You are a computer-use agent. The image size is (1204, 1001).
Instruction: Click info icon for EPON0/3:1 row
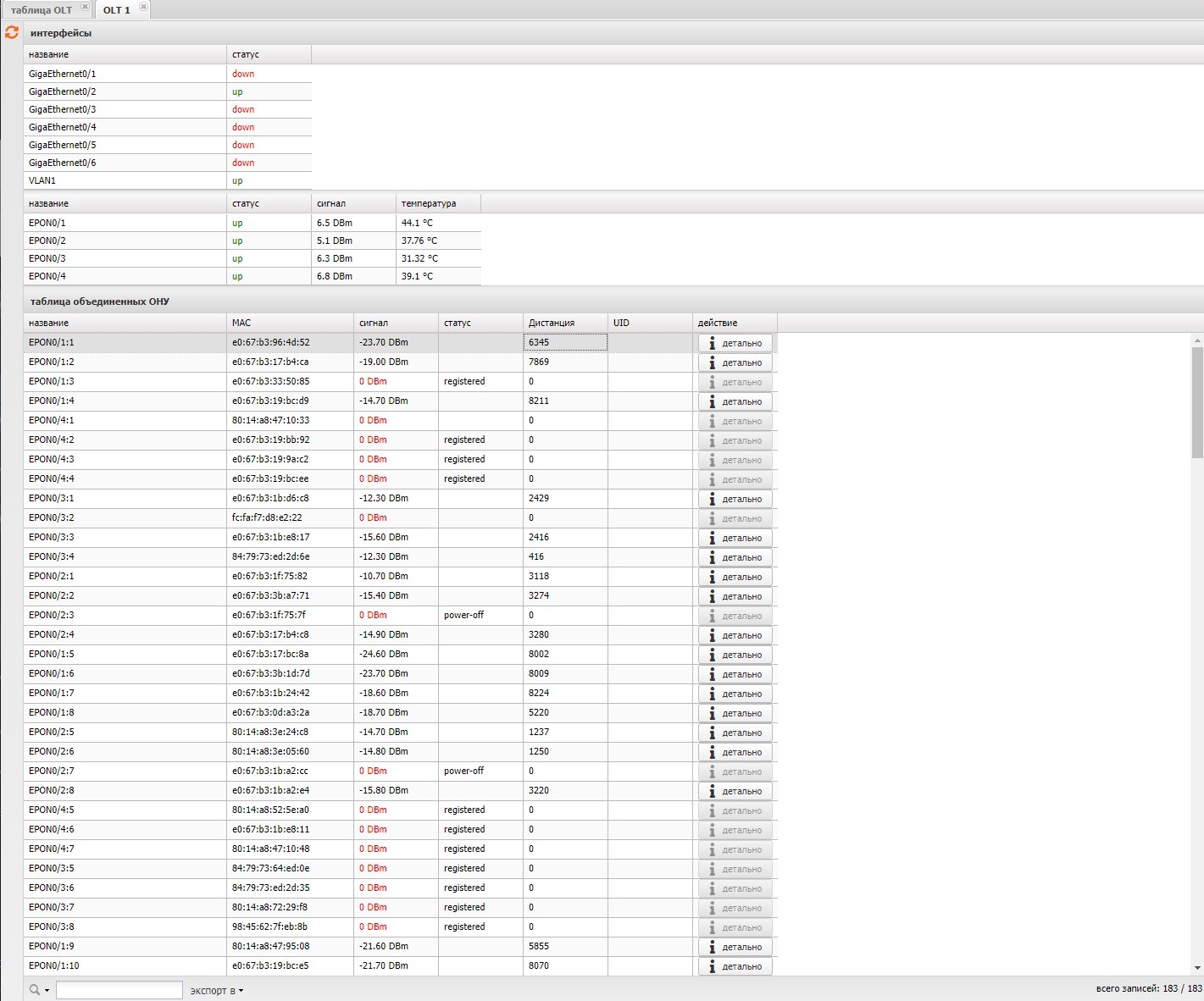[x=713, y=499]
